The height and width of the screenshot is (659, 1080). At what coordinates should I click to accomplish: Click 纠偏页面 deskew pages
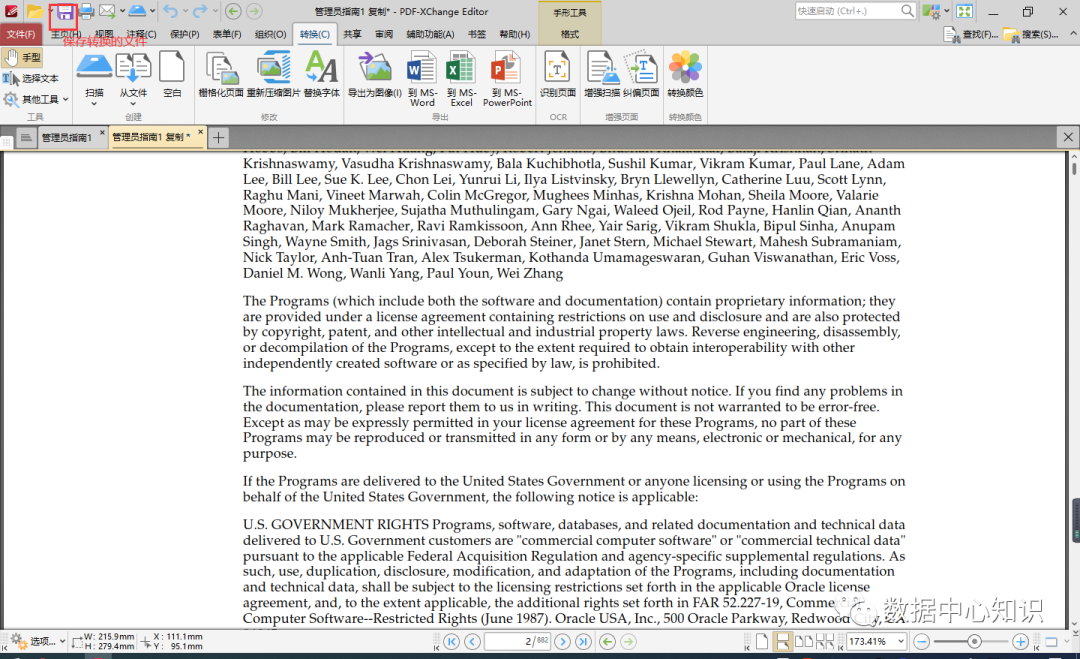click(641, 74)
